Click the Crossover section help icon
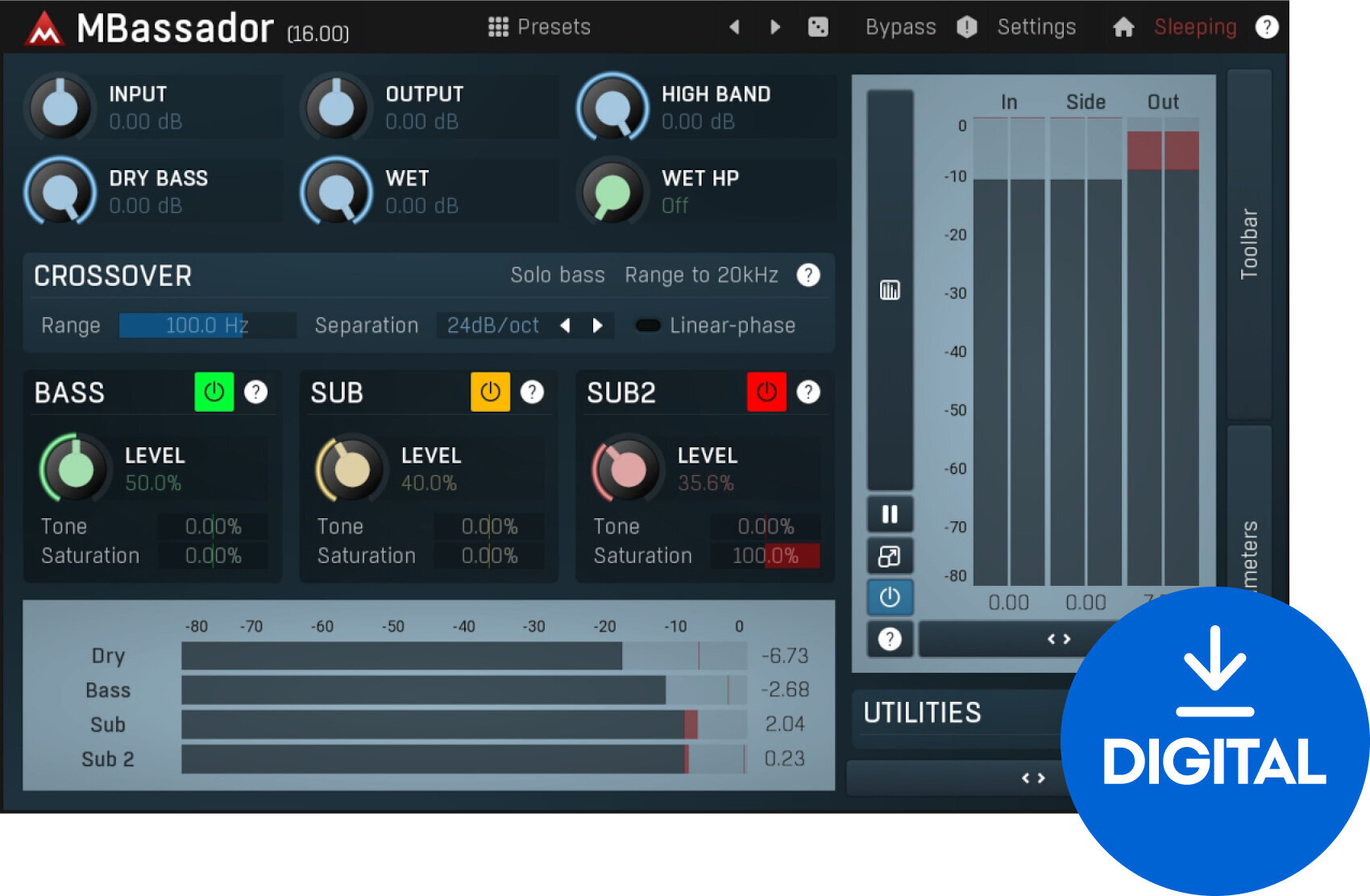 tap(807, 276)
